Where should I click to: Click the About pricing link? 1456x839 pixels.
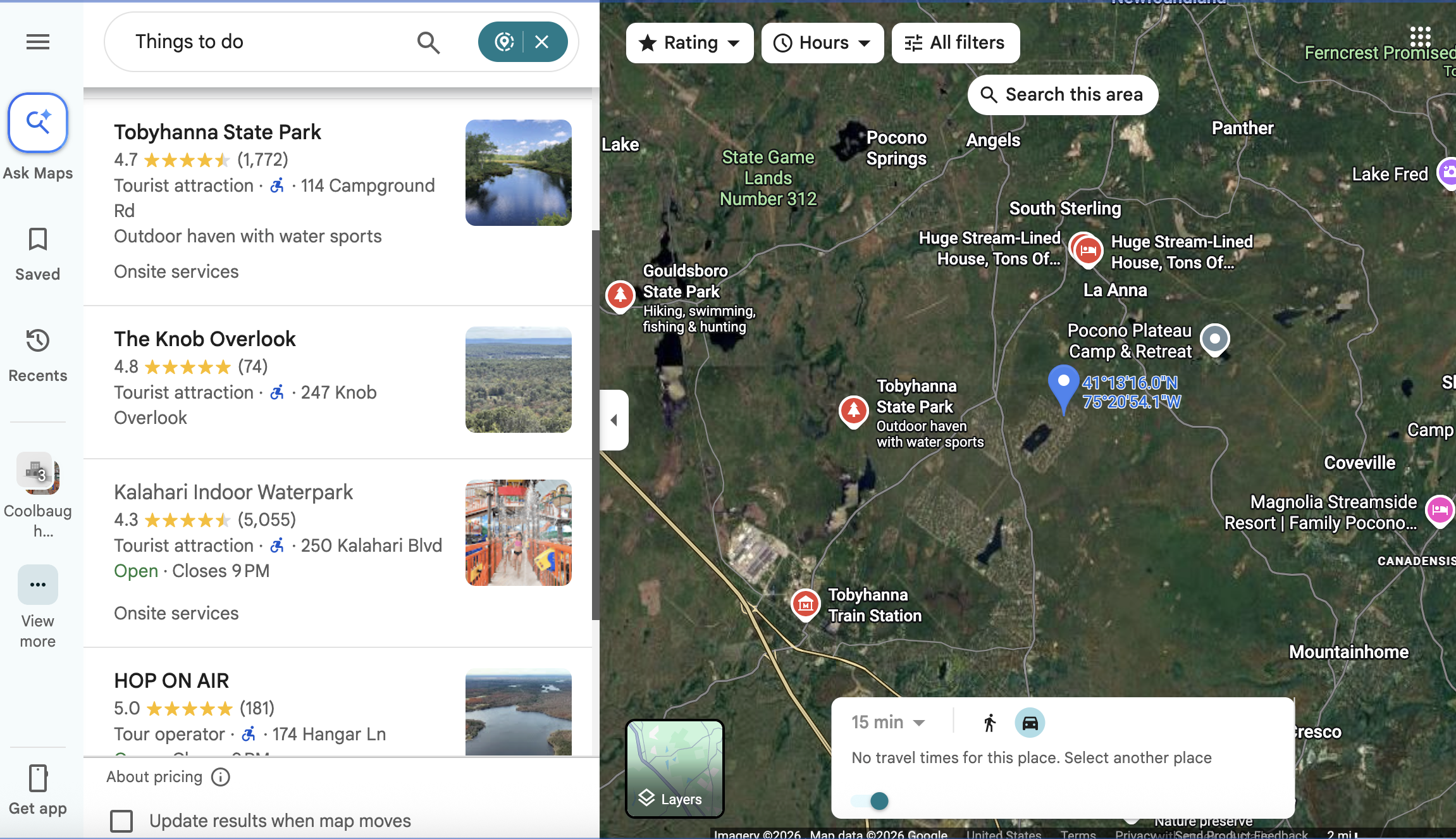point(154,777)
